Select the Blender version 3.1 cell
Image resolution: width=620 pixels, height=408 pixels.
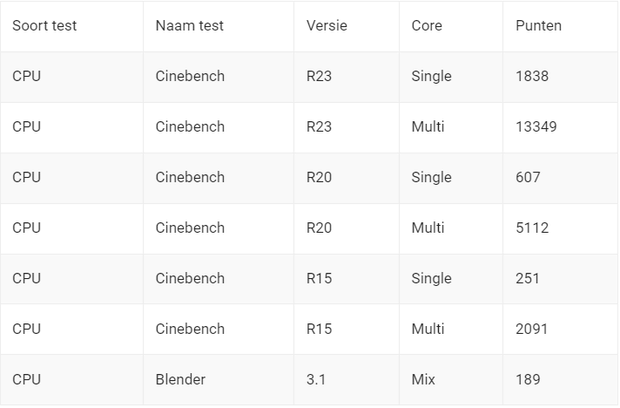tap(316, 379)
